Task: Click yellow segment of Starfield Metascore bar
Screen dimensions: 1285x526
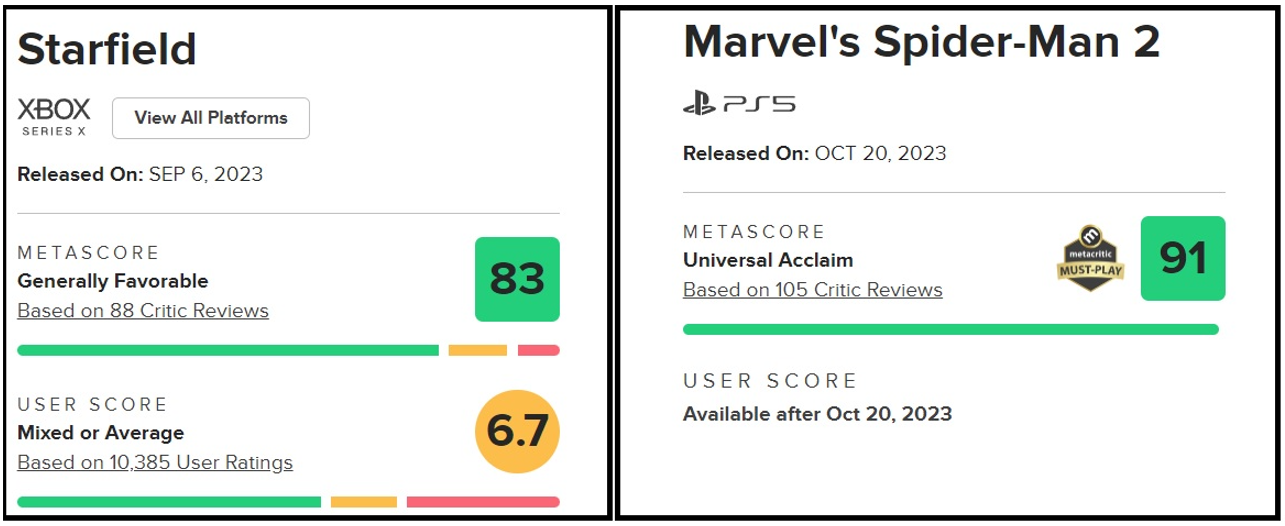Action: [x=478, y=350]
